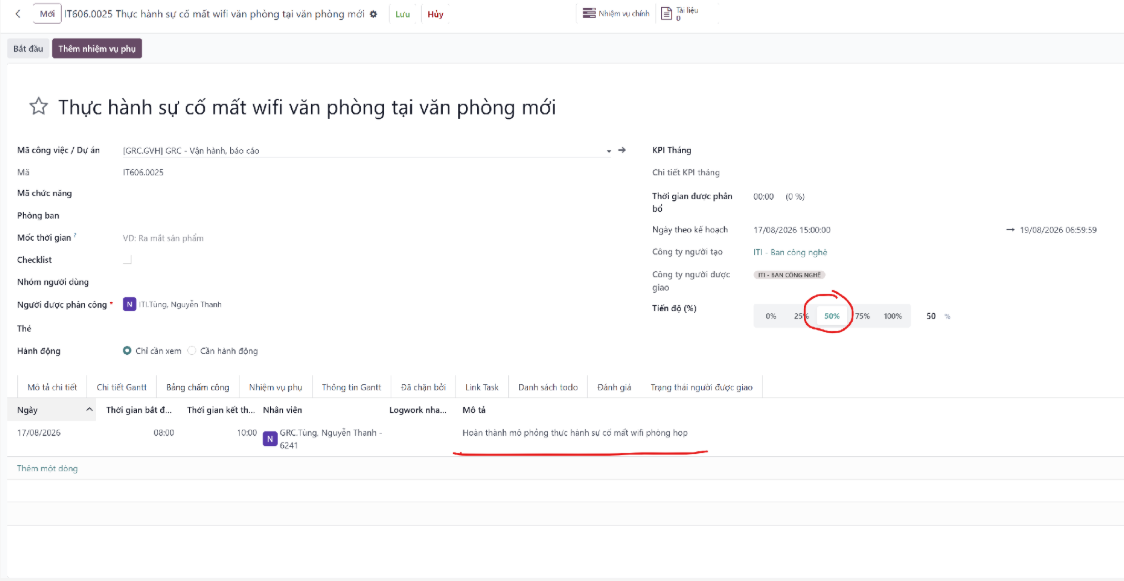
Task: Expand the Mã công việc / Dự án dropdown
Action: tap(609, 150)
